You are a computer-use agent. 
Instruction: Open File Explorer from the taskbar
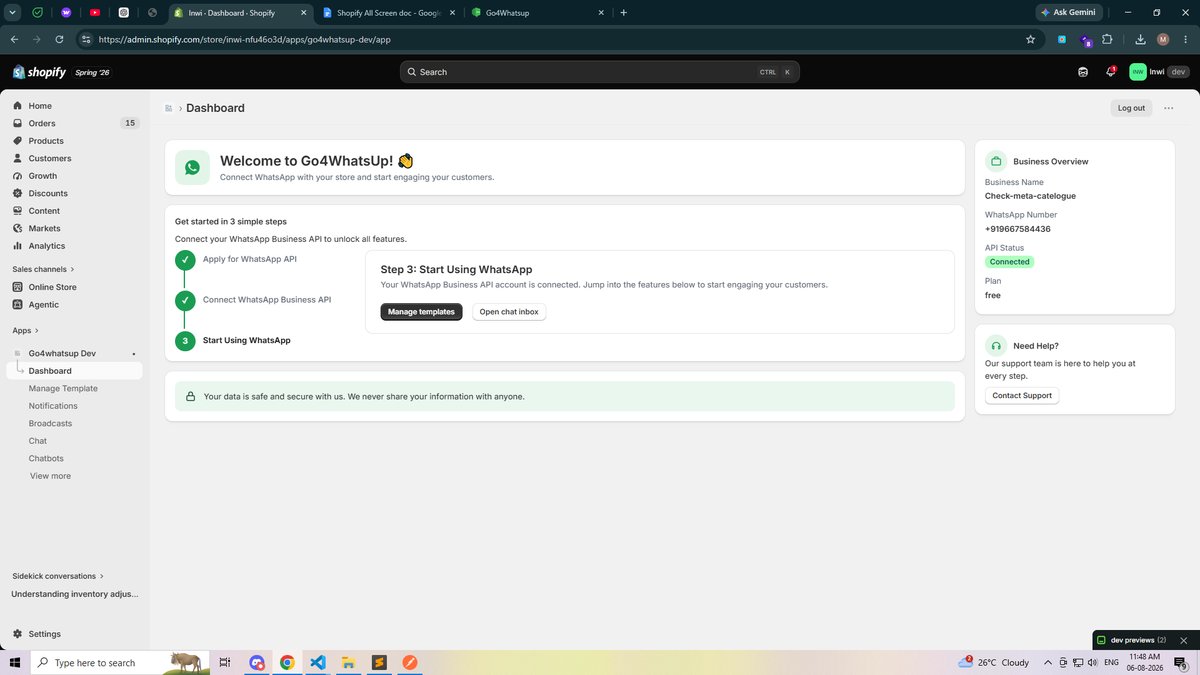pos(348,662)
